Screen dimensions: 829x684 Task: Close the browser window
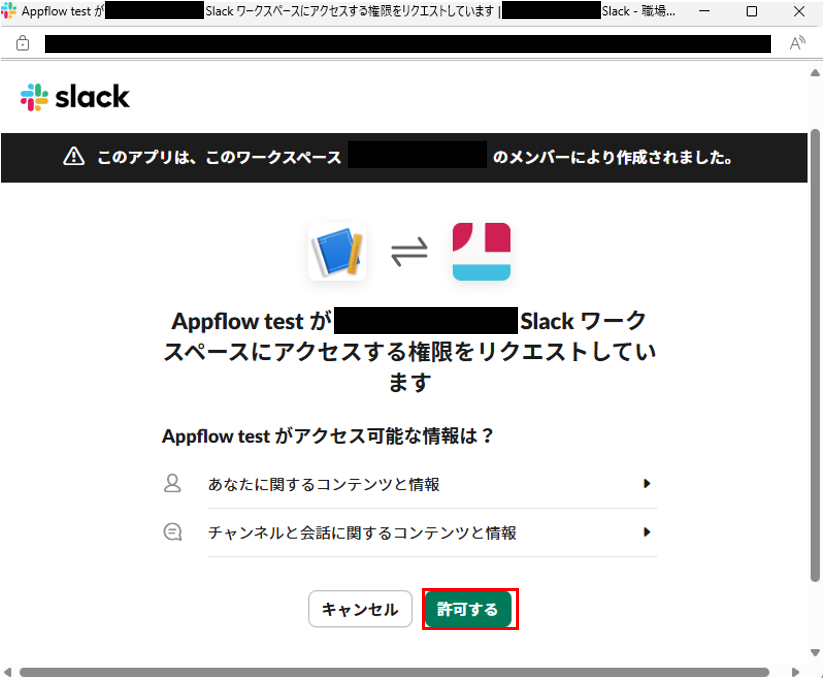pos(799,12)
